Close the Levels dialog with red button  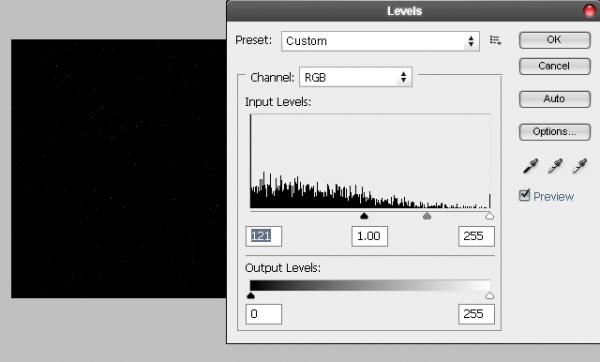click(x=589, y=11)
